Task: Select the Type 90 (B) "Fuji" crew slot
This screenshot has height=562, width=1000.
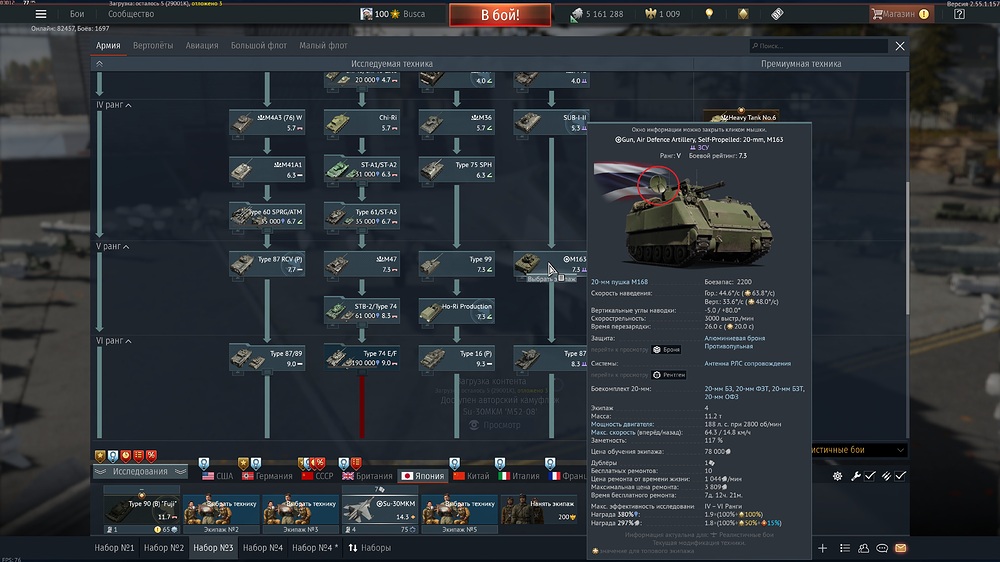Action: pos(142,510)
